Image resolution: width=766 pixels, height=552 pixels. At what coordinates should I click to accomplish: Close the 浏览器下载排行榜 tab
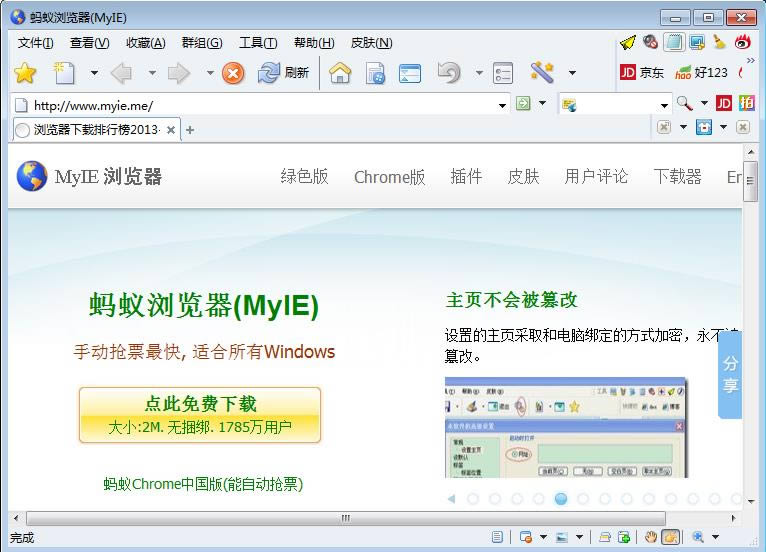[170, 130]
